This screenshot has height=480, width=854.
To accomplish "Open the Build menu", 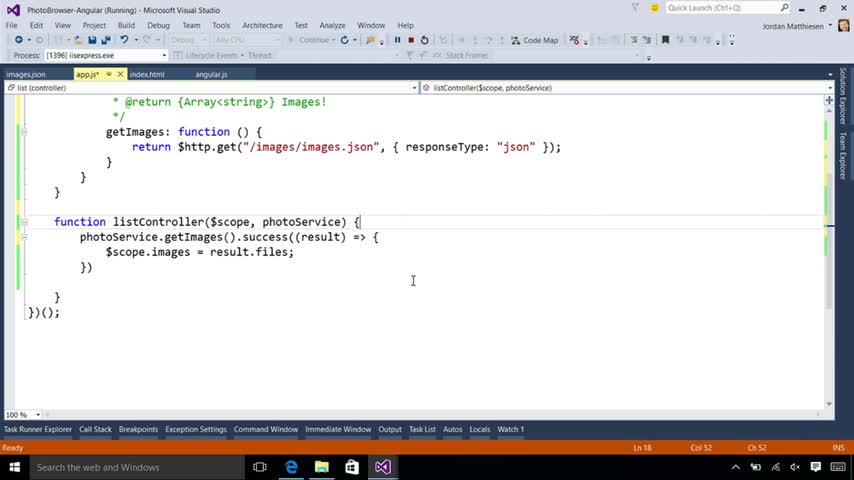I will pyautogui.click(x=126, y=26).
